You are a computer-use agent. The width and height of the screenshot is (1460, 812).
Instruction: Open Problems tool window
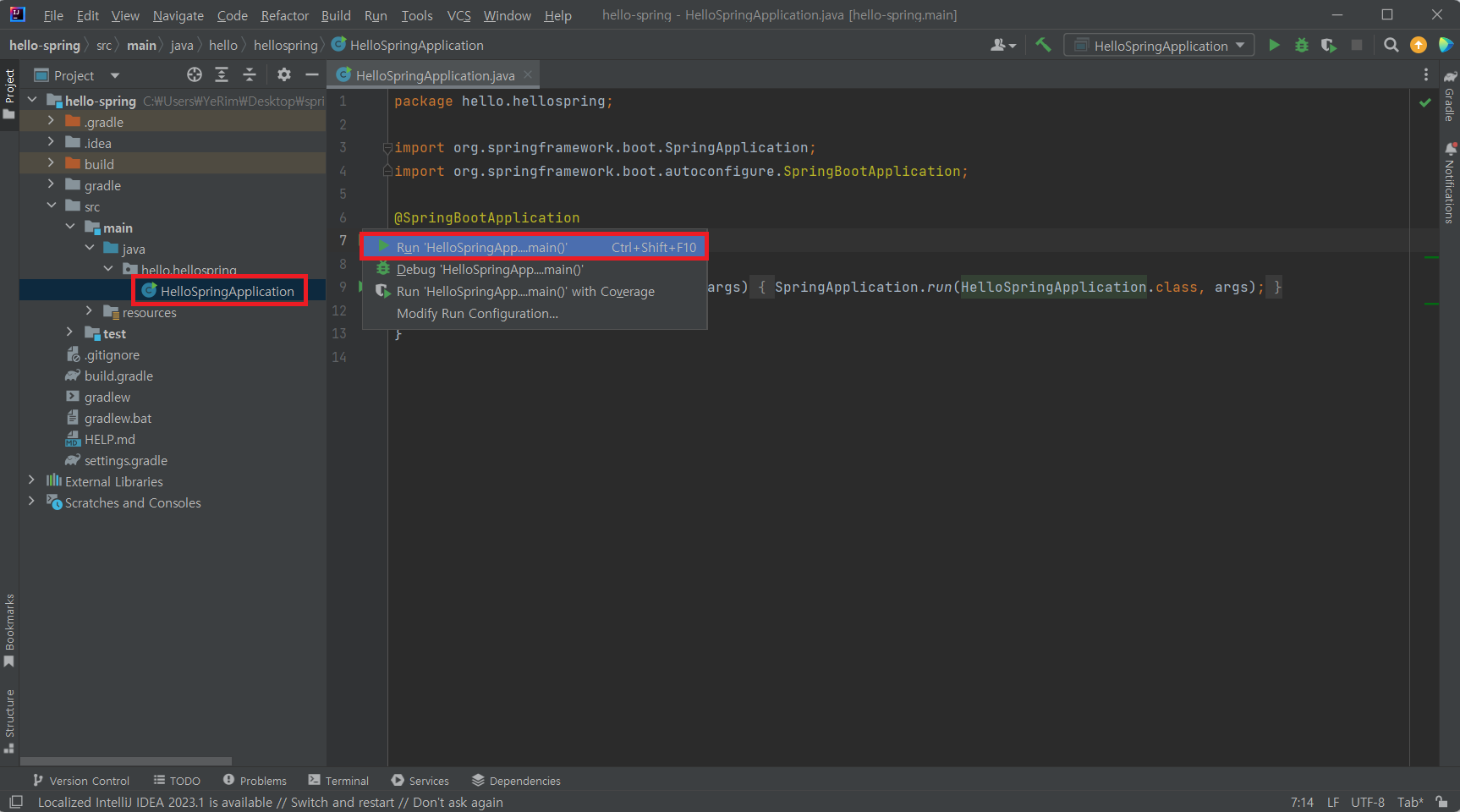(255, 780)
